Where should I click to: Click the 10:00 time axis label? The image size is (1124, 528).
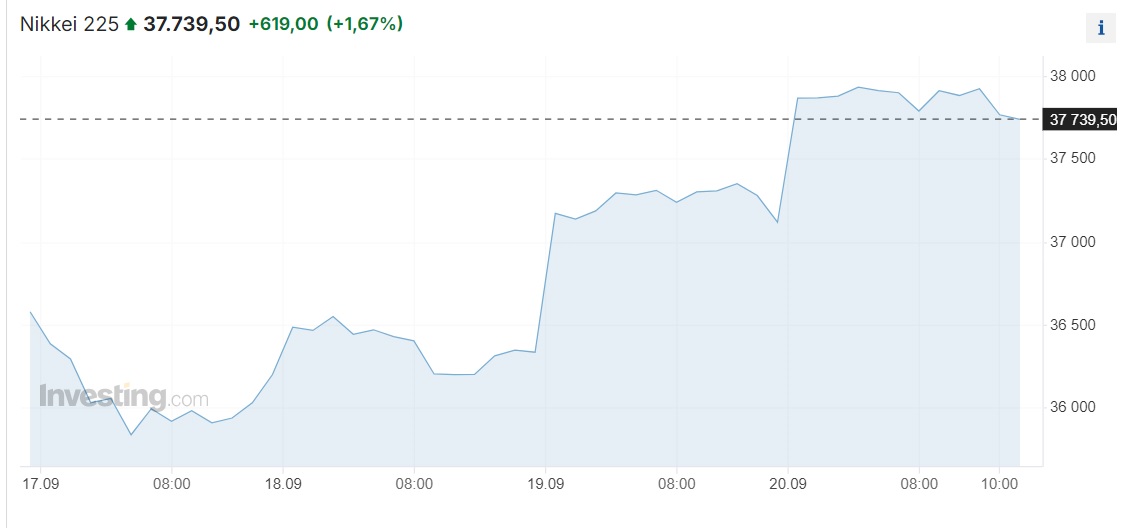(1000, 484)
